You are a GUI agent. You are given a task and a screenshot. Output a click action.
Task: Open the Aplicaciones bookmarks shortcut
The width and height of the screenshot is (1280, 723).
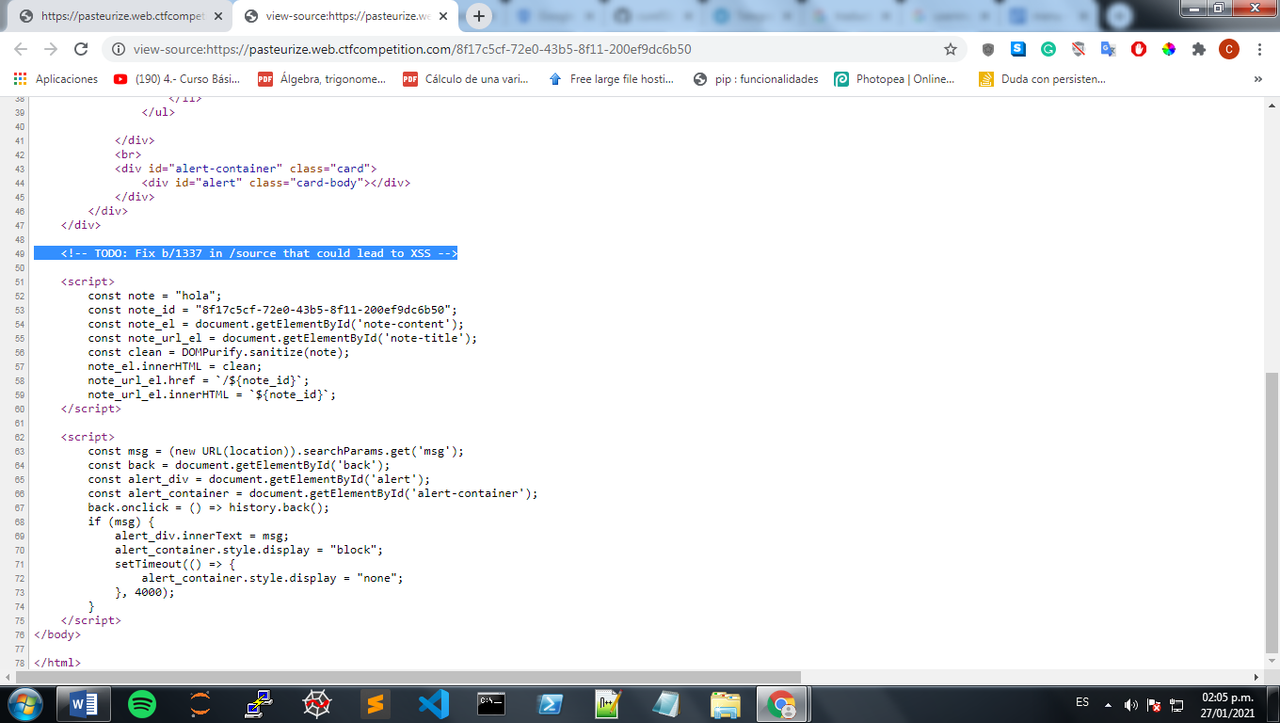[x=56, y=79]
